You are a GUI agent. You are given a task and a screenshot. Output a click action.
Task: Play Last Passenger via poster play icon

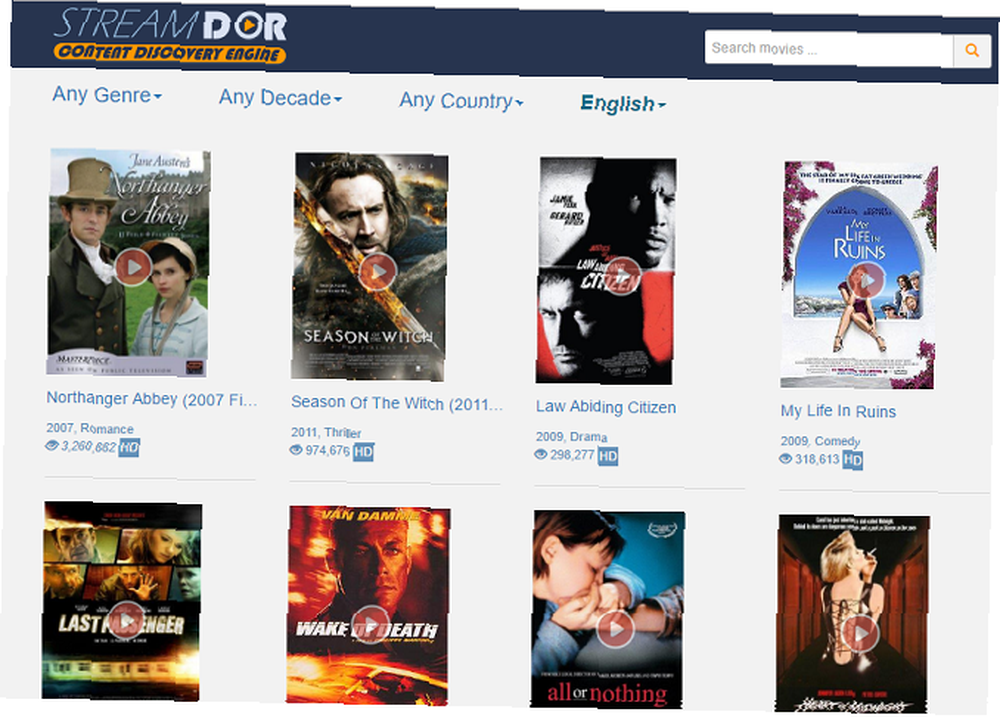[x=127, y=619]
